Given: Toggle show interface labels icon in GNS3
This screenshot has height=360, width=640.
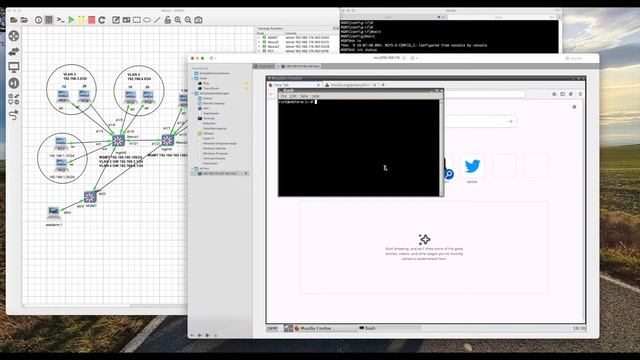Looking at the screenshot, I should (49, 20).
